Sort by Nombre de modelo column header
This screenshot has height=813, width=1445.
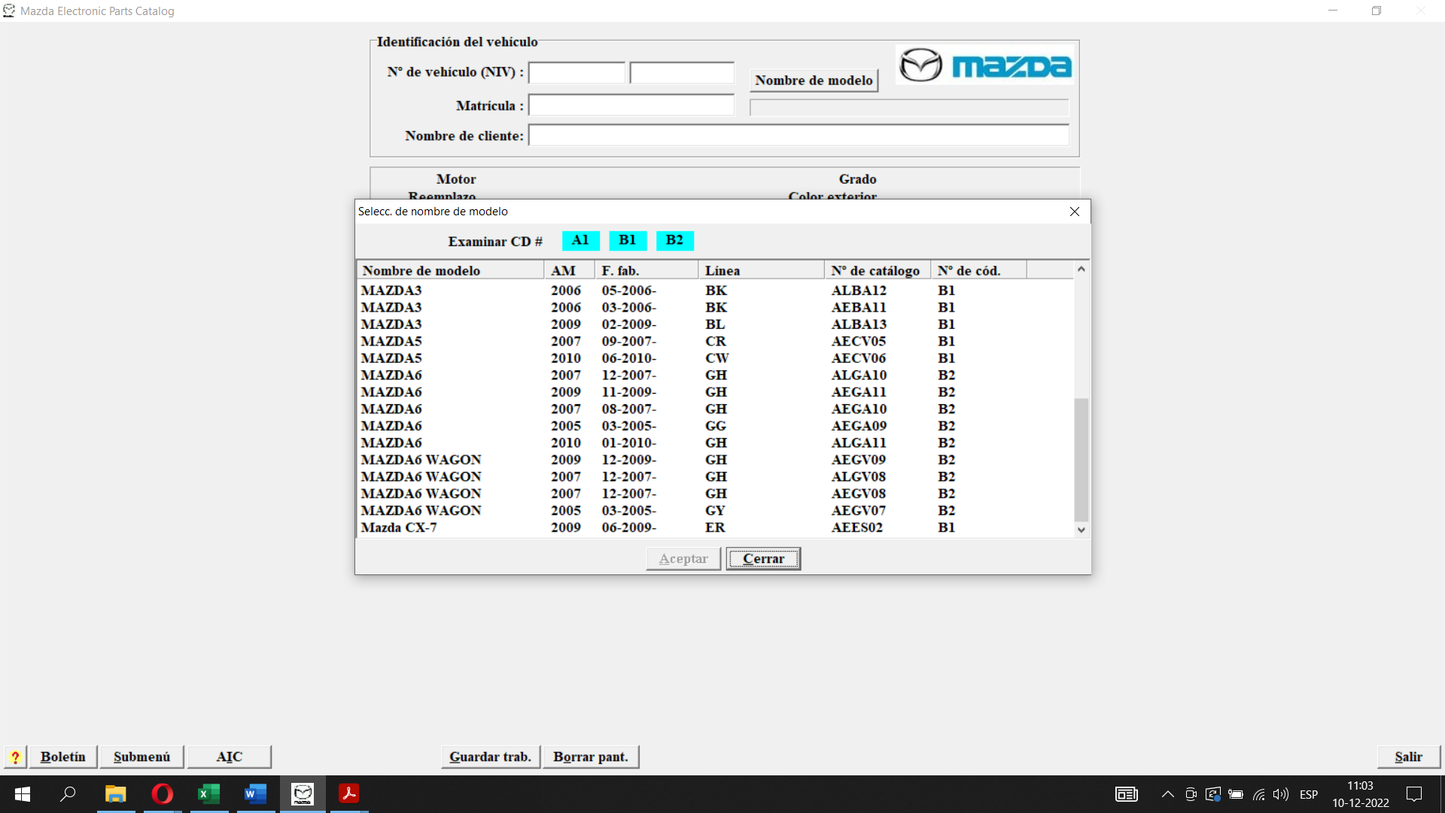pyautogui.click(x=450, y=270)
